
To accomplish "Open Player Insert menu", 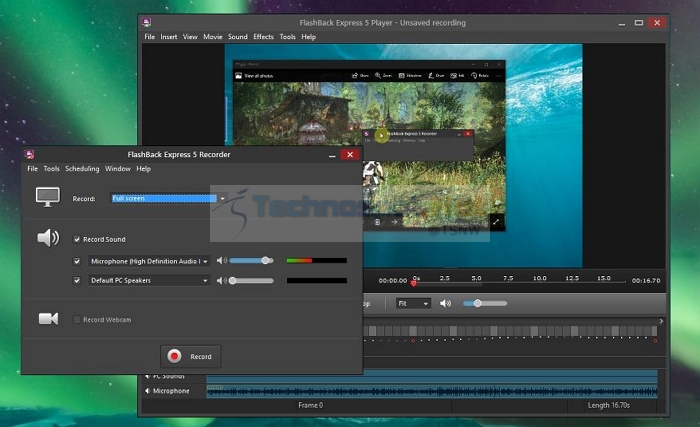I will point(169,37).
